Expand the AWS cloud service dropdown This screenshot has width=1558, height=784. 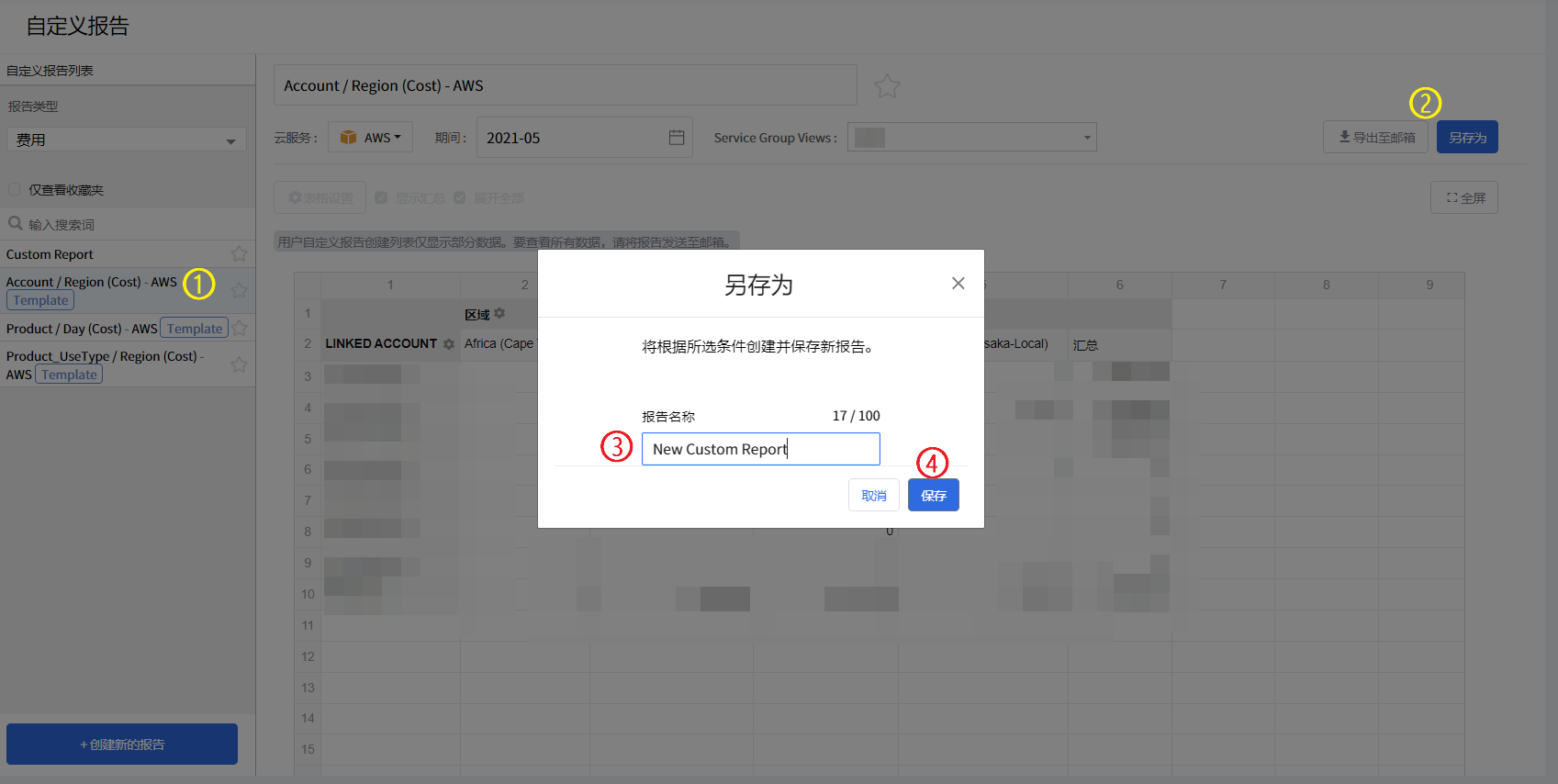coord(371,138)
